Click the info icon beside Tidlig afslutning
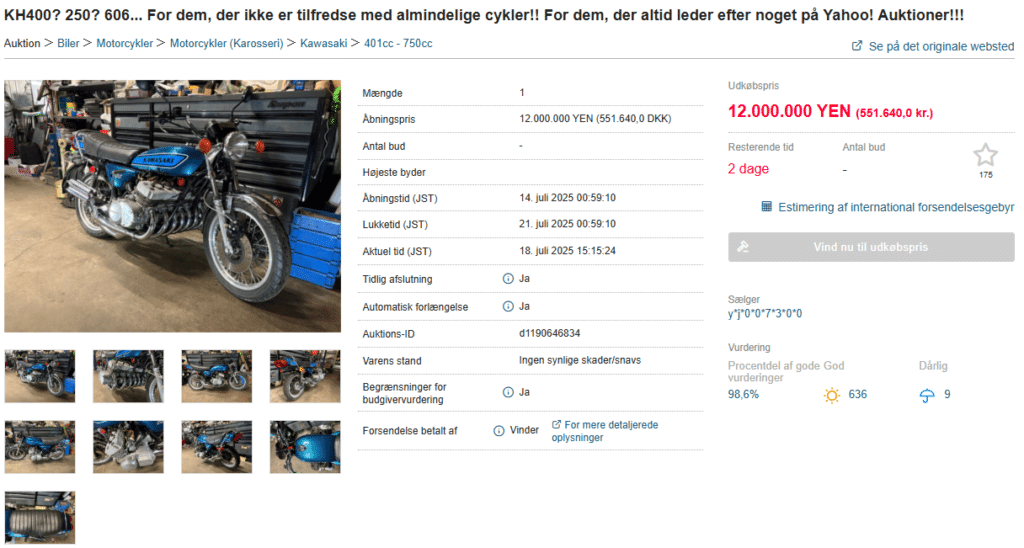 pos(508,279)
